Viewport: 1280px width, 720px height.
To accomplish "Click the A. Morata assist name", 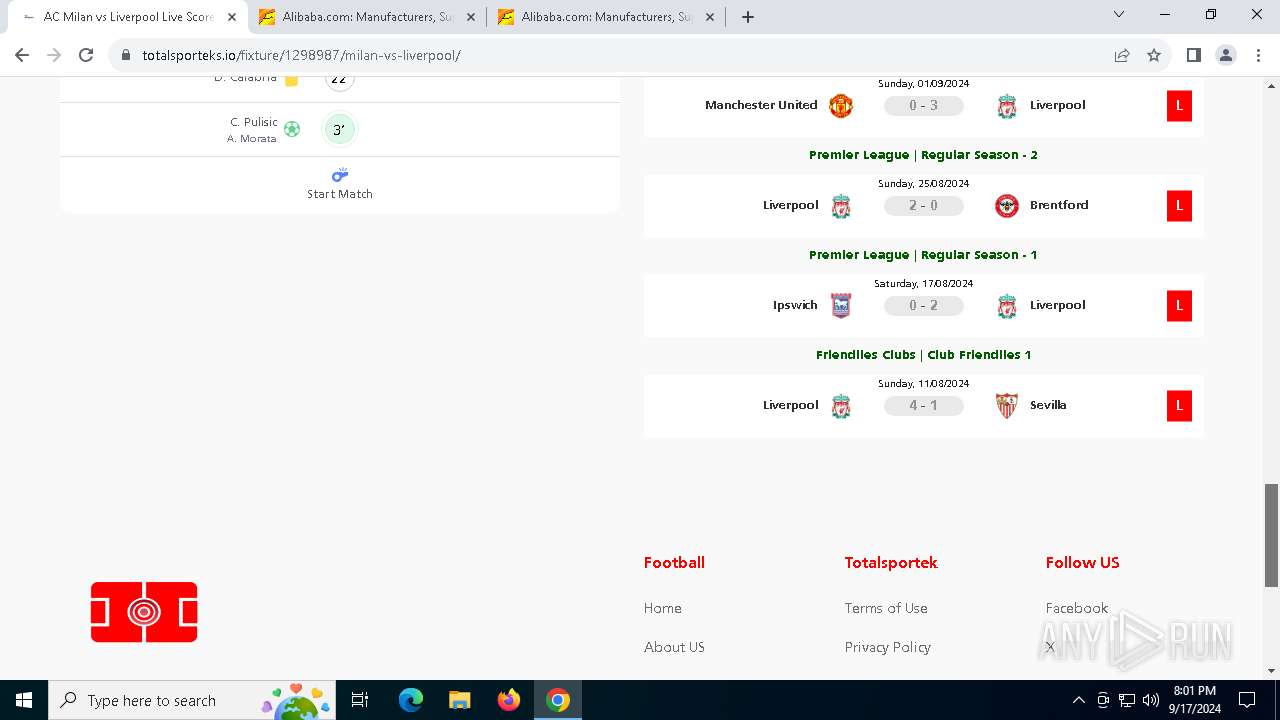I will tap(252, 139).
